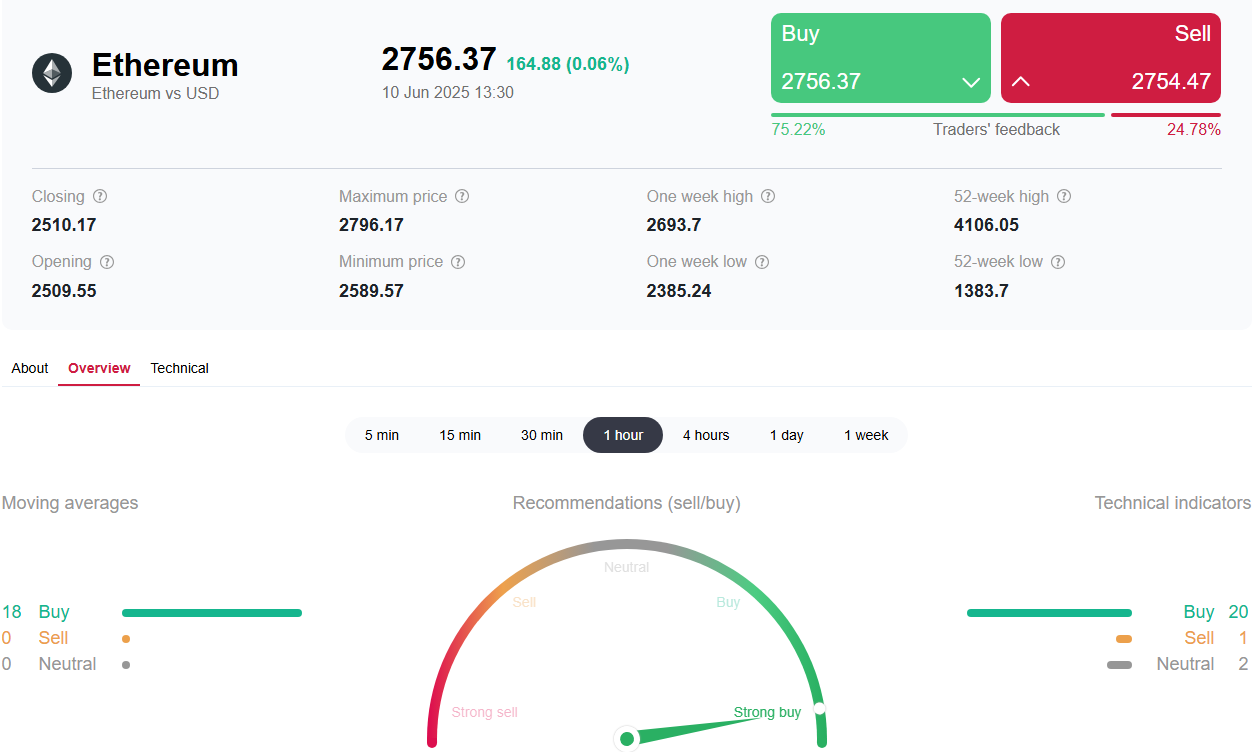Click the Maximum price value 2796.17

click(x=371, y=225)
